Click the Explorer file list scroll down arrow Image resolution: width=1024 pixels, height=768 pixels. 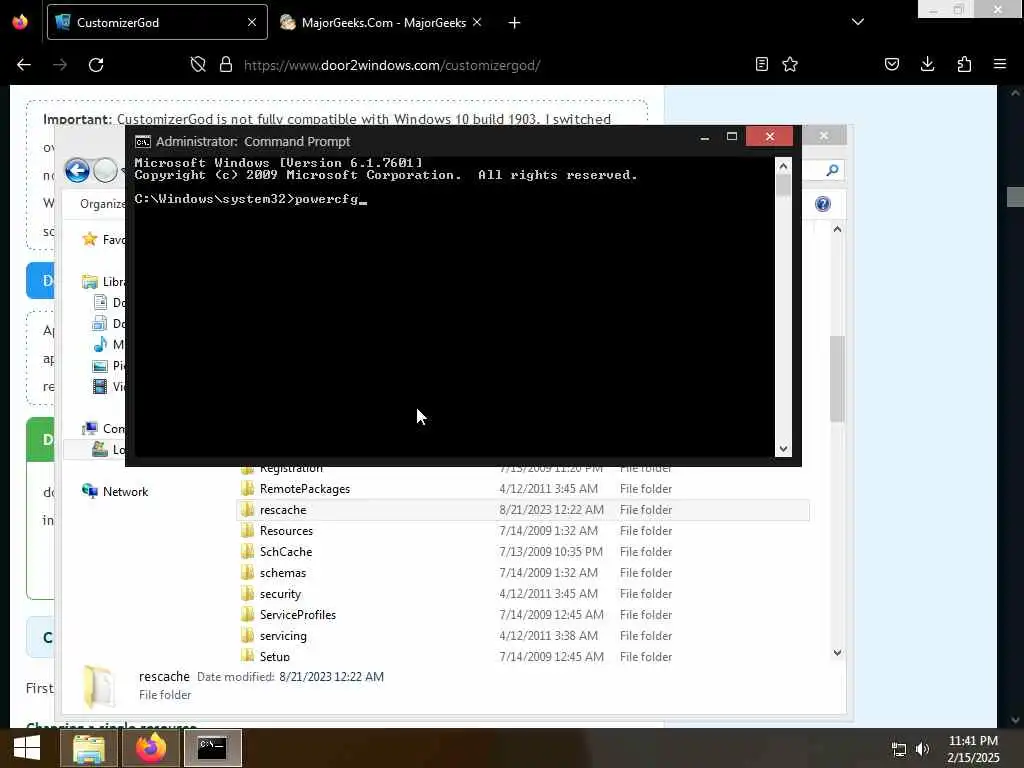coord(837,652)
